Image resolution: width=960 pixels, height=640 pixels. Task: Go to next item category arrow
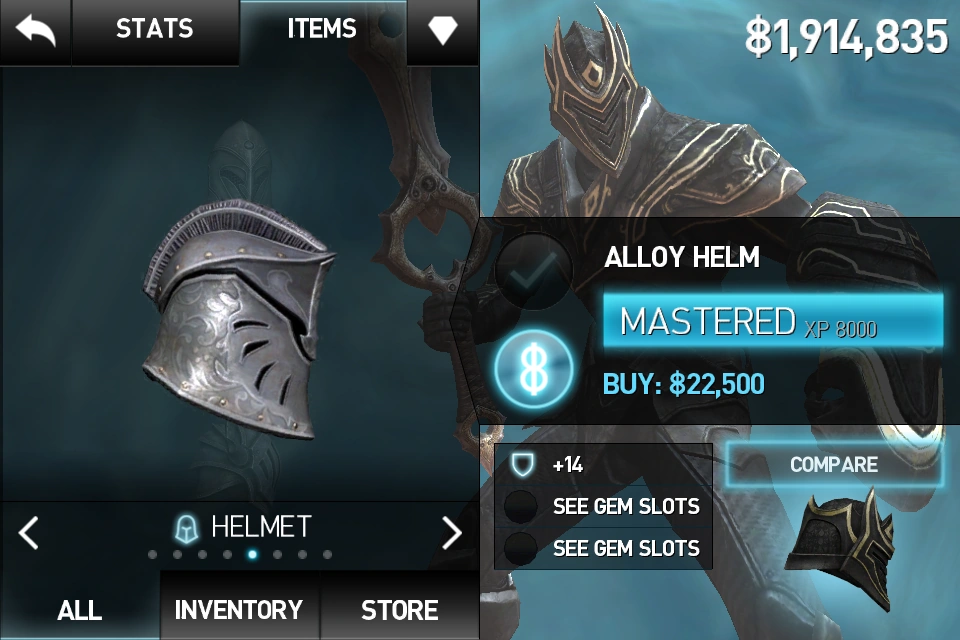click(x=451, y=532)
